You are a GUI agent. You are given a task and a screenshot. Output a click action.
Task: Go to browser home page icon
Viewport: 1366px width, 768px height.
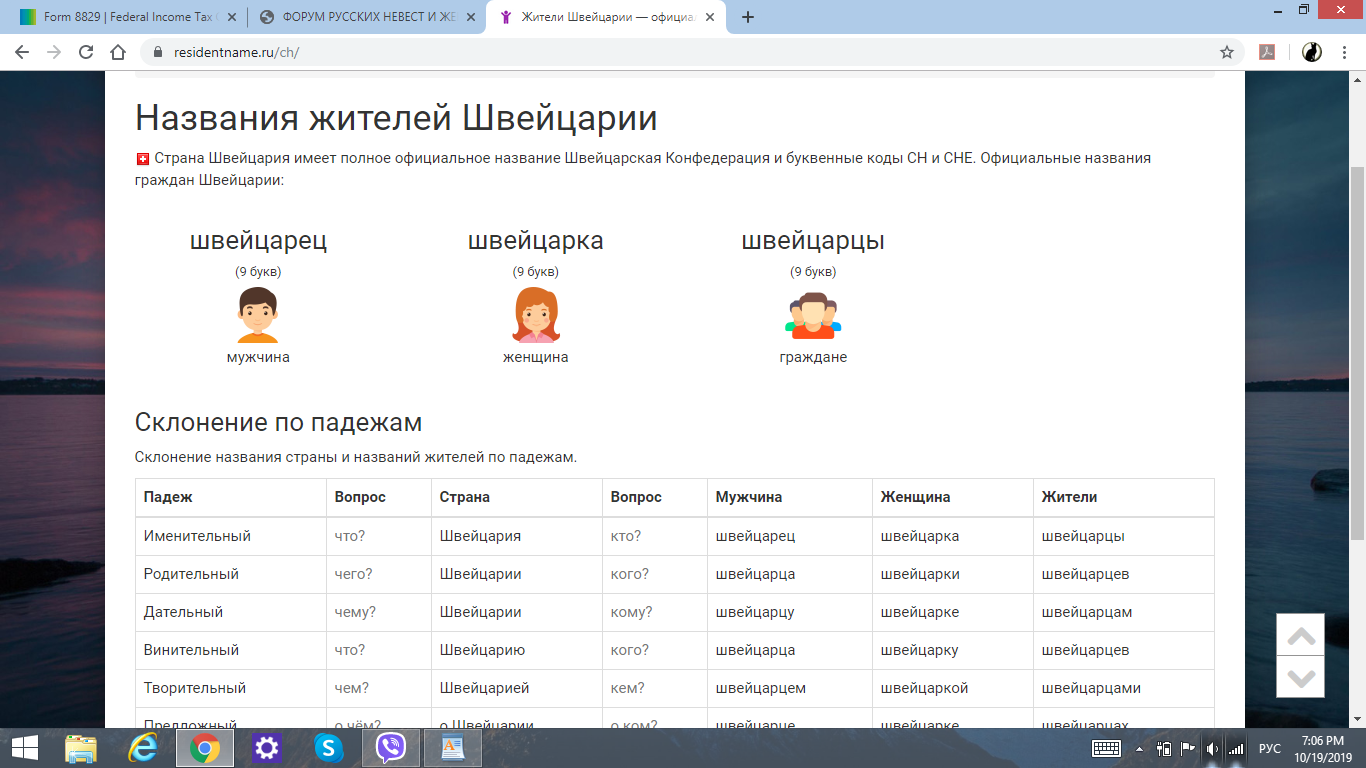[118, 52]
